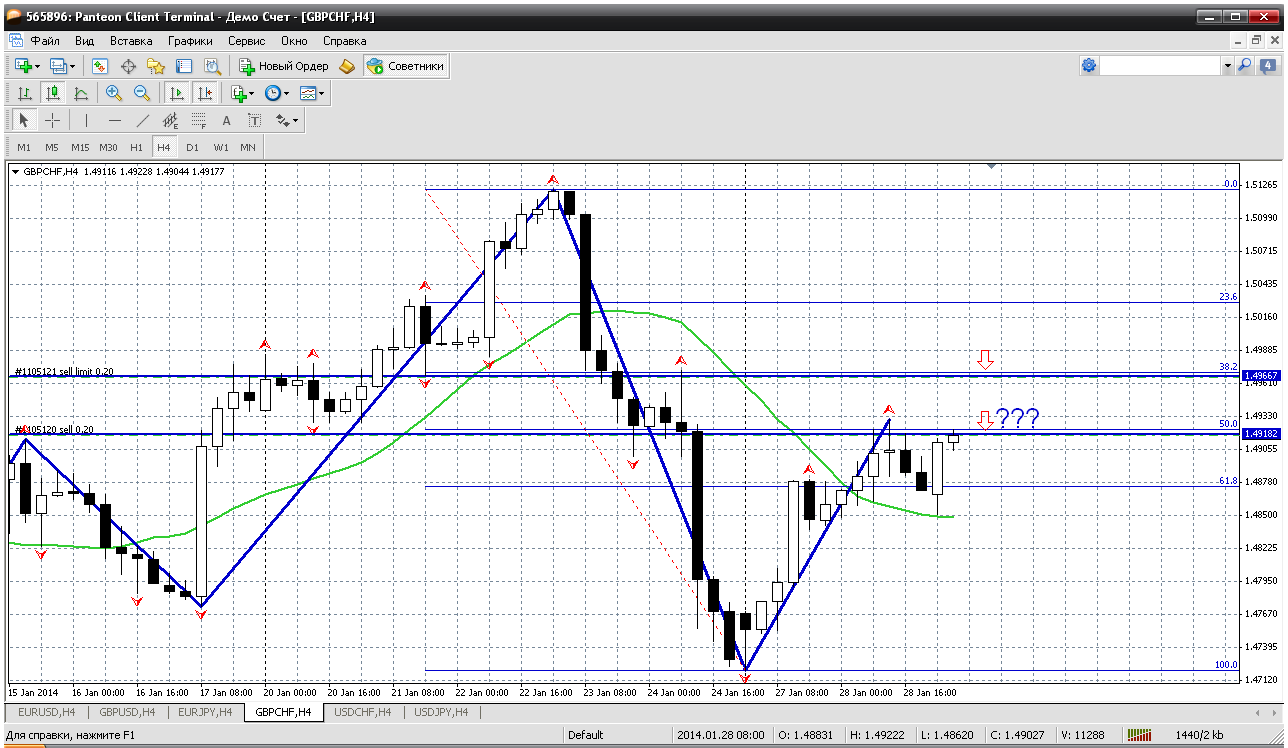1288x748 pixels.
Task: Click the Default profile status bar entry
Action: click(x=585, y=735)
